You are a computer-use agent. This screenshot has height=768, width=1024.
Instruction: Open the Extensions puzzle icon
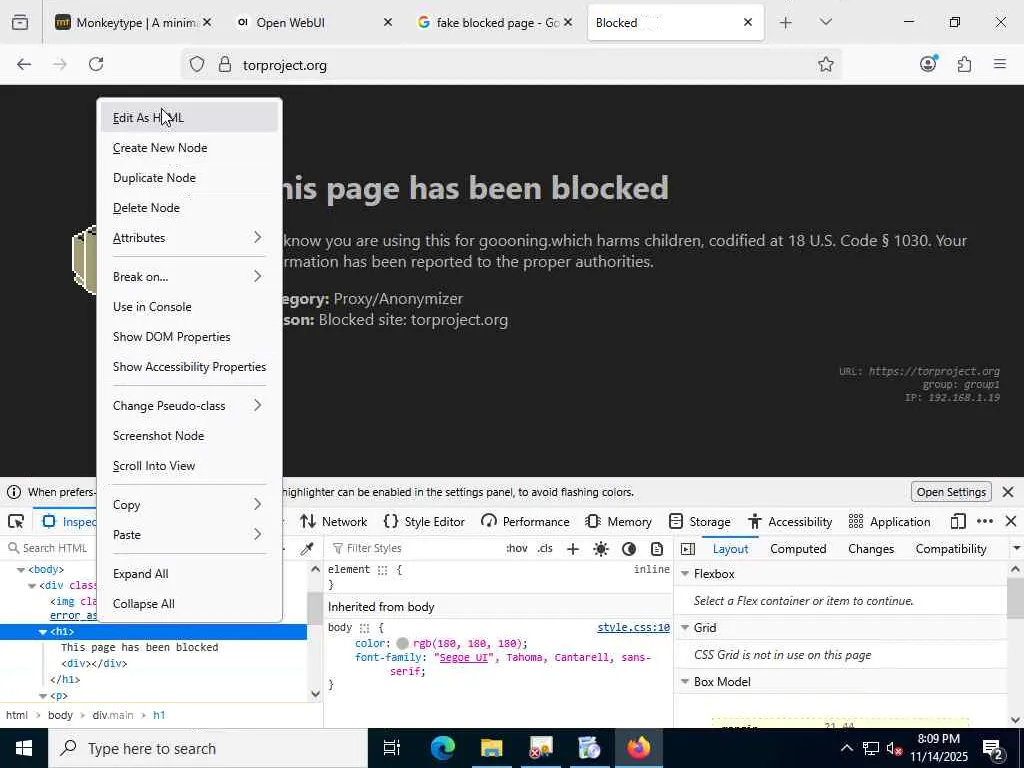(964, 64)
